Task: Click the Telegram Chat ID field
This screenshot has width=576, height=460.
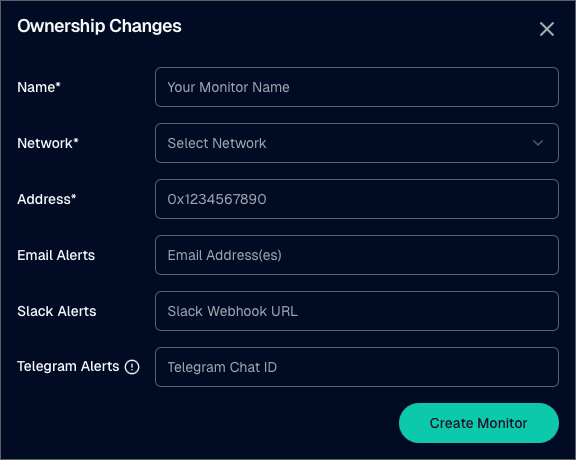Action: (357, 367)
